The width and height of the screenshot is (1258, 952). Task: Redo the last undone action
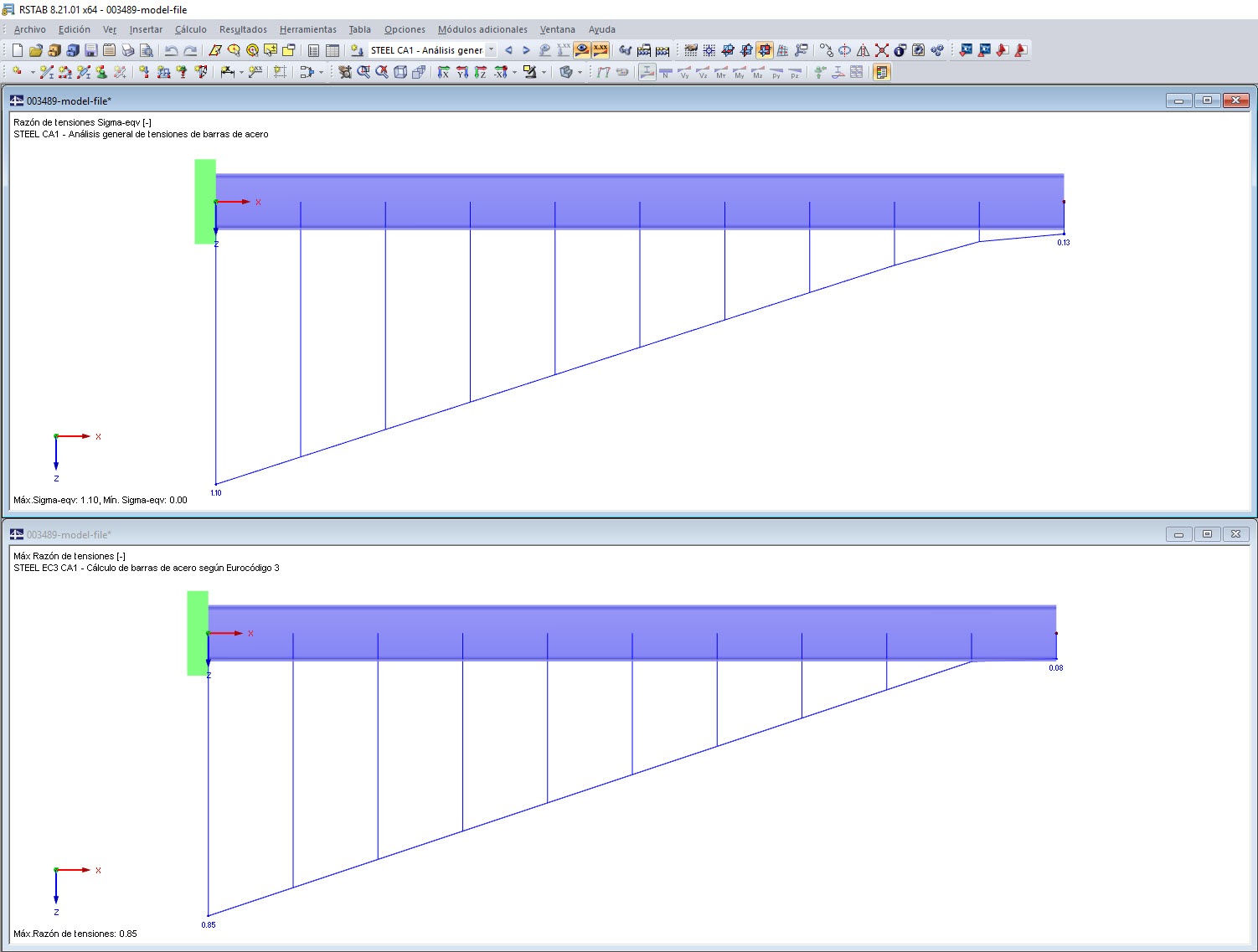190,50
